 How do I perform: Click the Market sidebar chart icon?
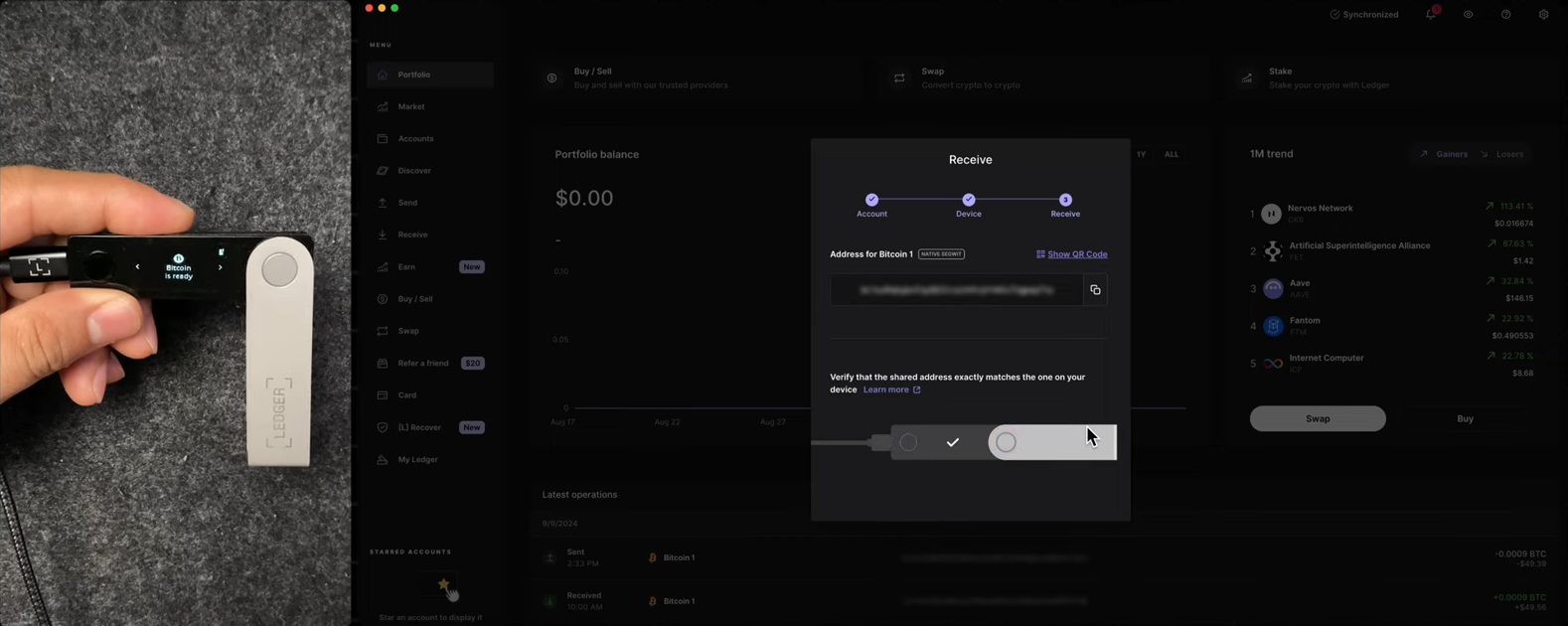click(383, 106)
